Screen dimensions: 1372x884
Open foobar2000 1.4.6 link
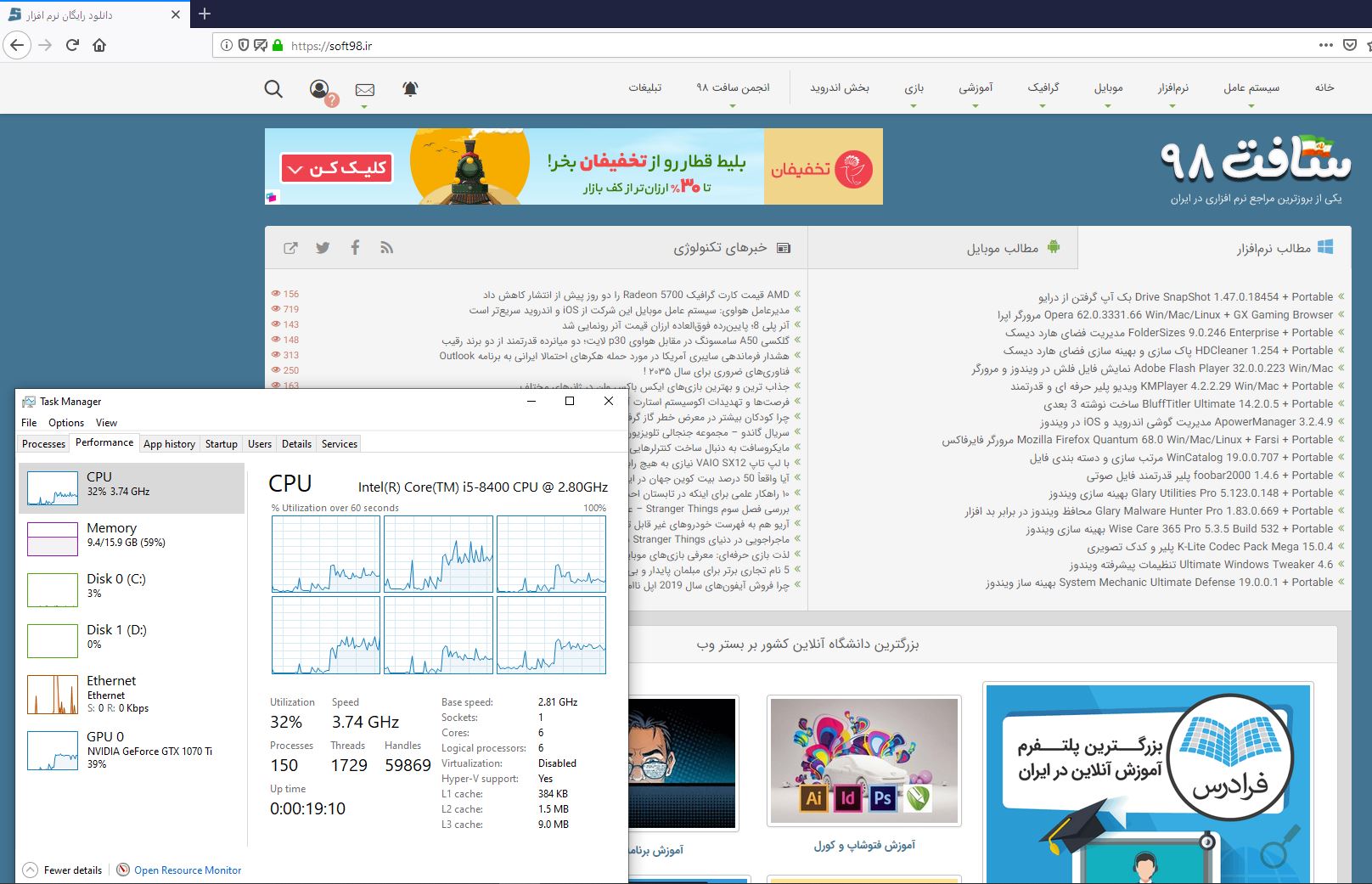1210,476
